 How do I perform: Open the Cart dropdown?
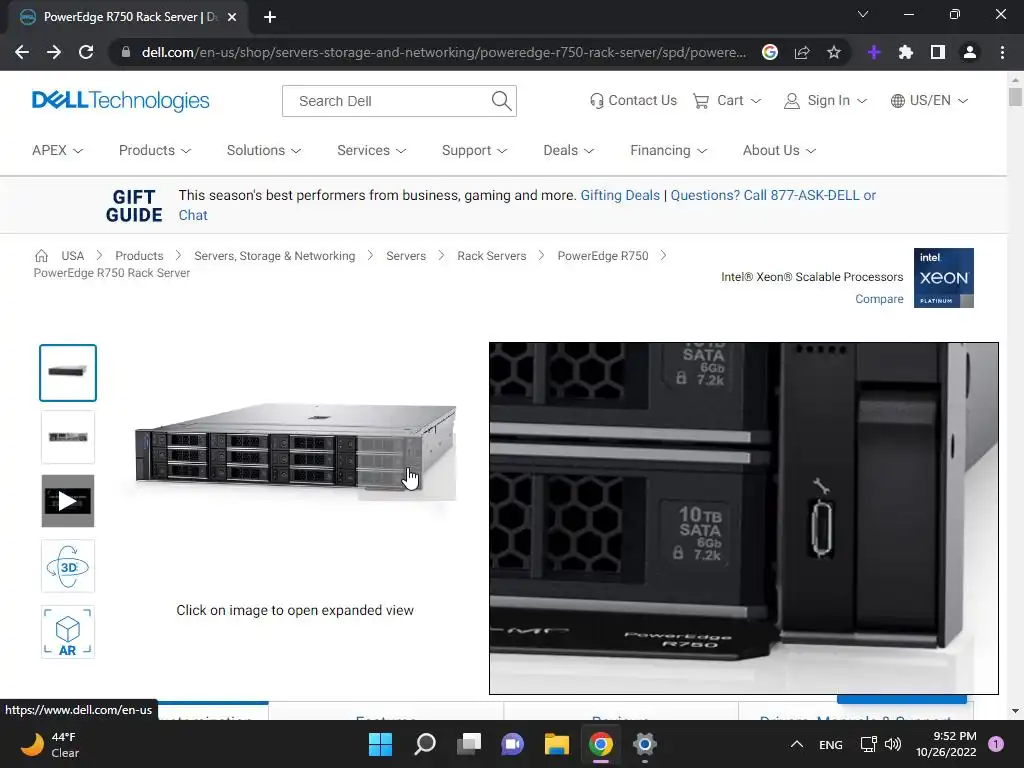[739, 101]
